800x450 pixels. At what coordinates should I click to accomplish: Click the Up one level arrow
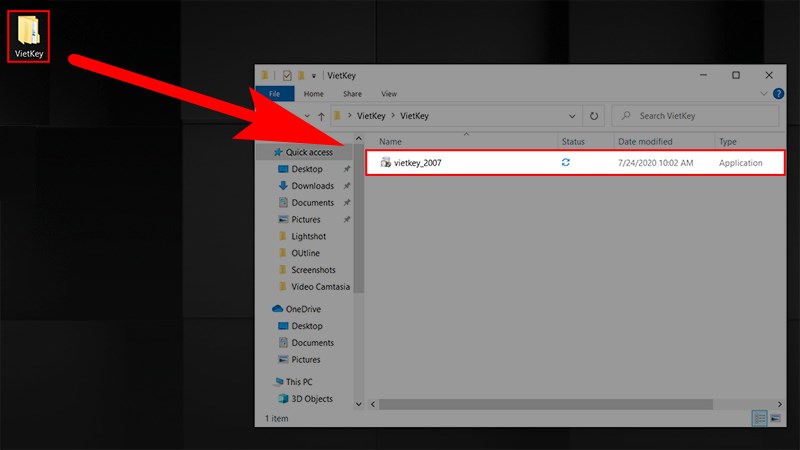coord(321,116)
